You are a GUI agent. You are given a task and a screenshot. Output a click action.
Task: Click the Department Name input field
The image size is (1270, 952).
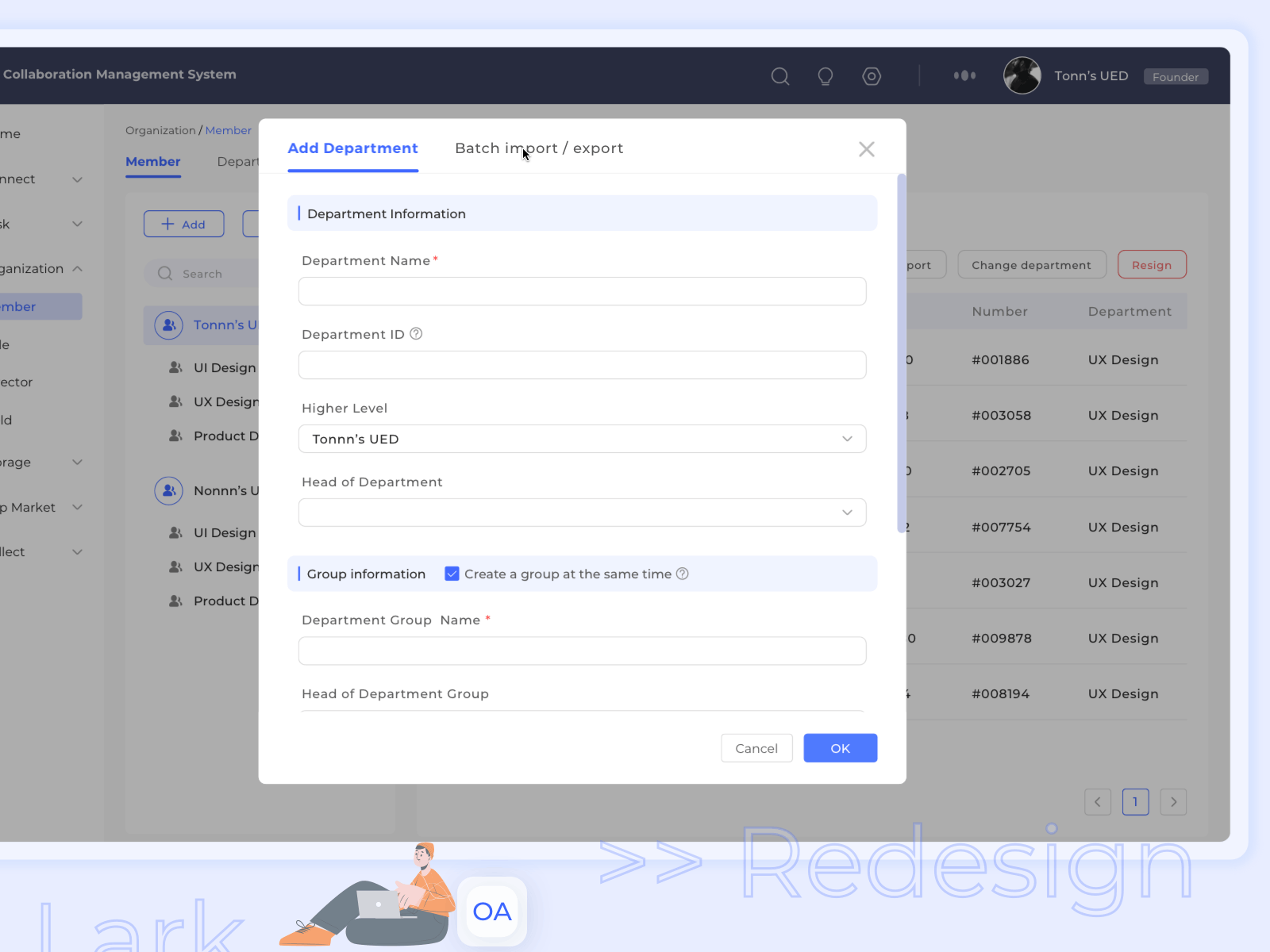click(x=582, y=291)
